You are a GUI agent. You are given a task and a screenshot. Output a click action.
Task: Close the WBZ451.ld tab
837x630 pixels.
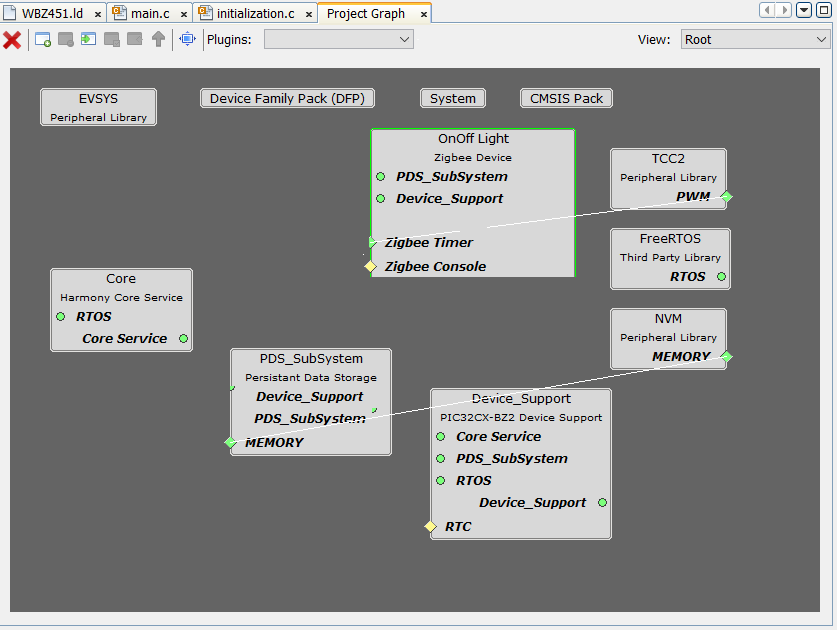(x=97, y=15)
